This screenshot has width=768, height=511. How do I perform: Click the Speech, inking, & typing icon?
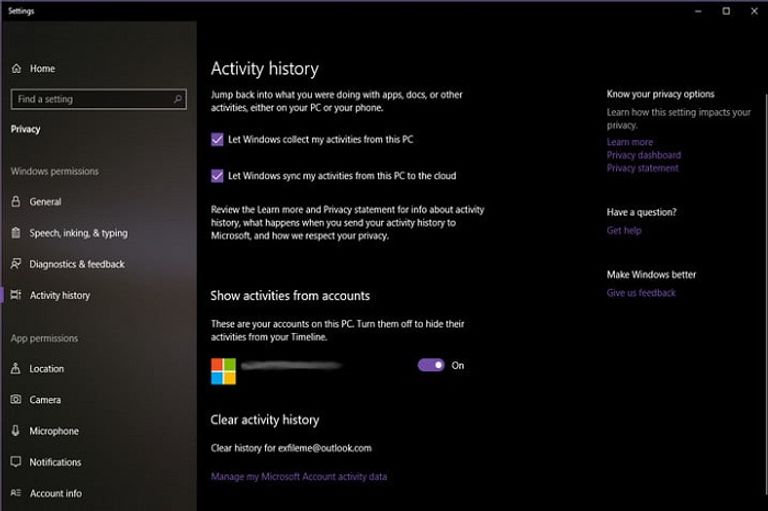[x=16, y=233]
